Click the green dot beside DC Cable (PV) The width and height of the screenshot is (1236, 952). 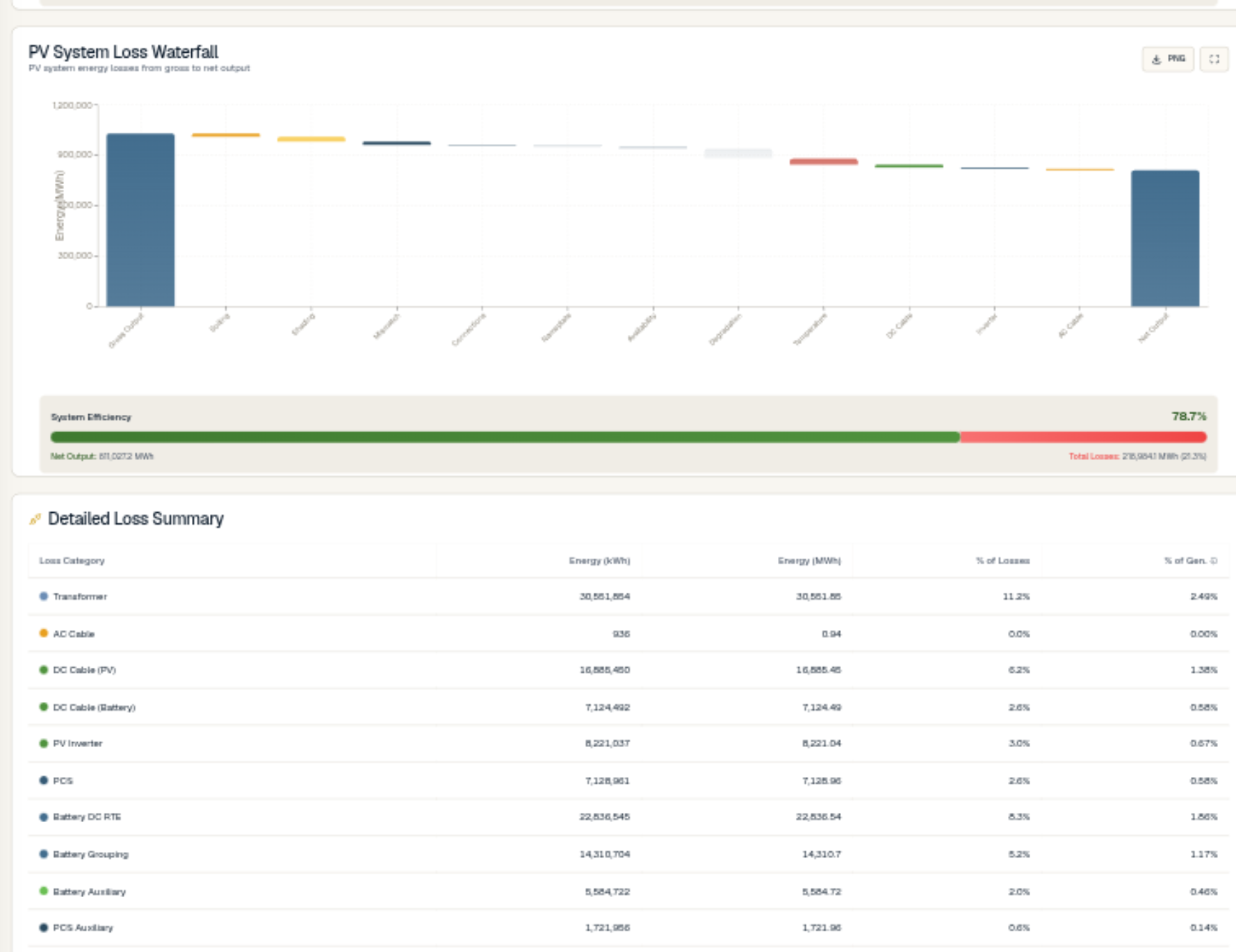(44, 670)
